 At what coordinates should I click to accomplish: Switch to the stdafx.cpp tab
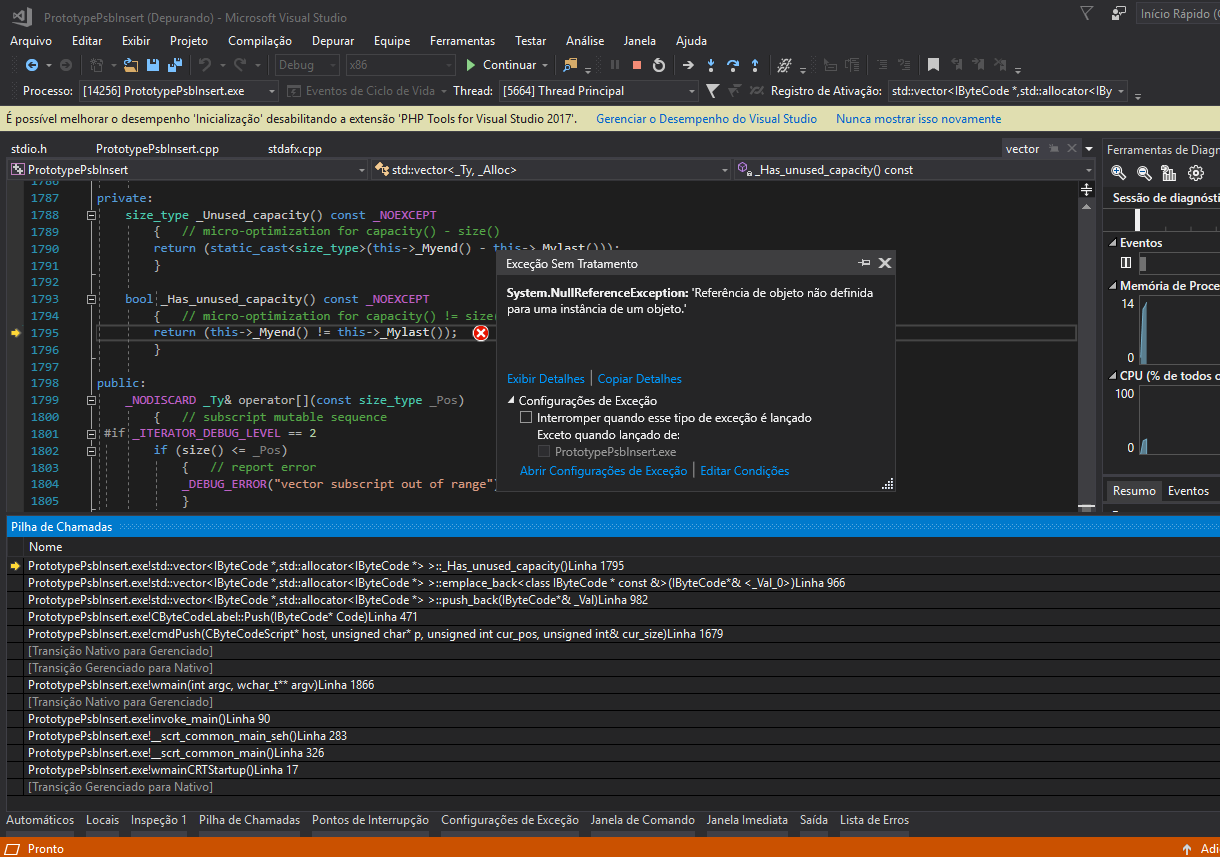pyautogui.click(x=293, y=149)
